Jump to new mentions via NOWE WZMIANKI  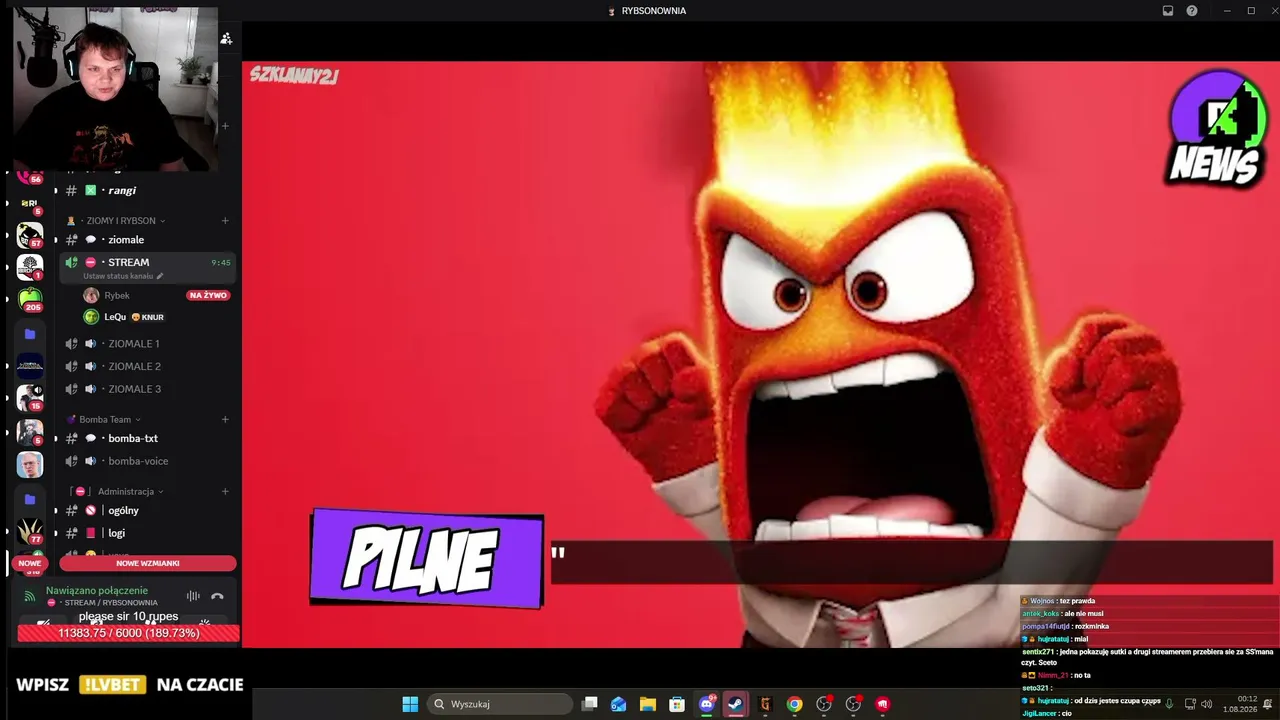(x=148, y=563)
